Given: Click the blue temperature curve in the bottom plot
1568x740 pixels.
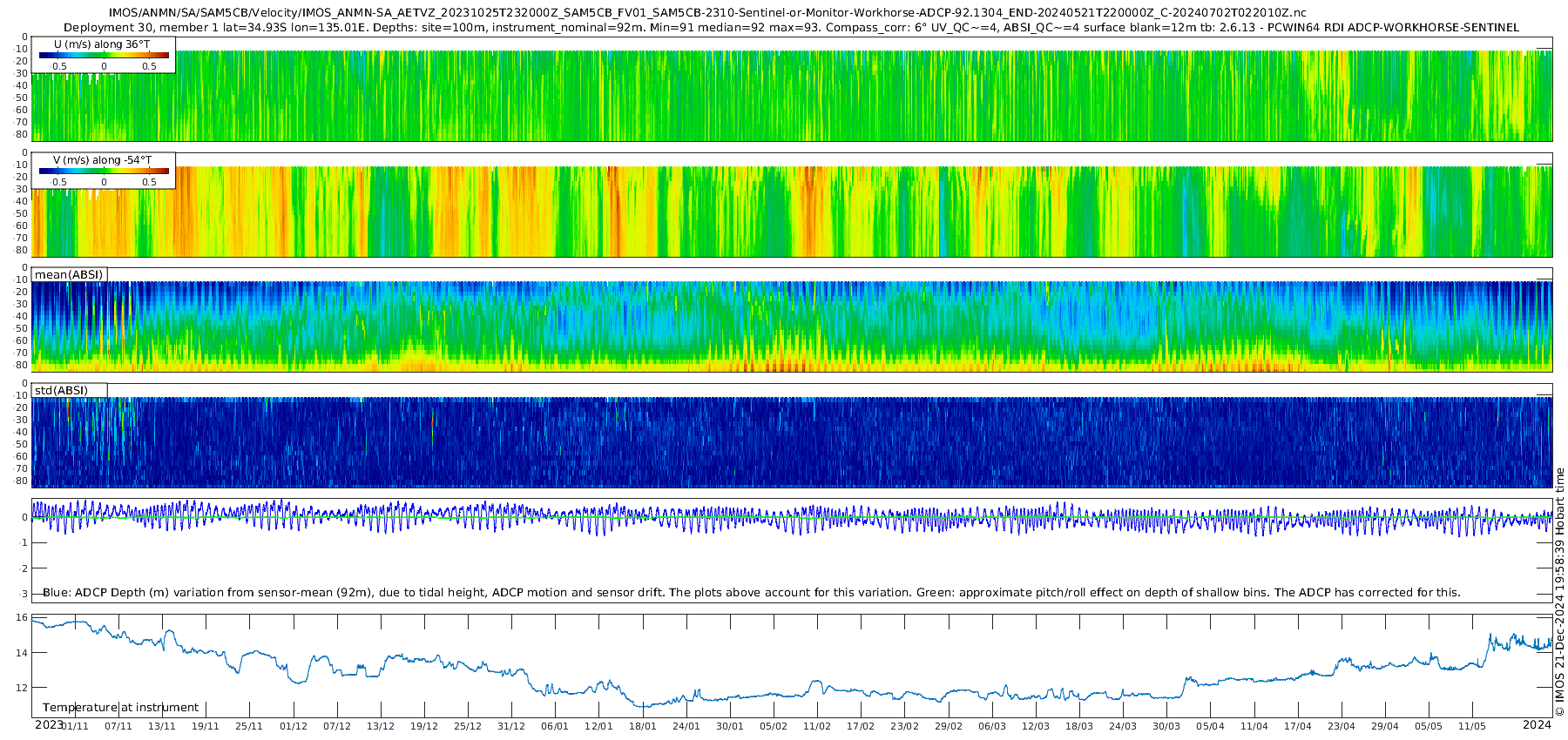Looking at the screenshot, I should [x=784, y=694].
